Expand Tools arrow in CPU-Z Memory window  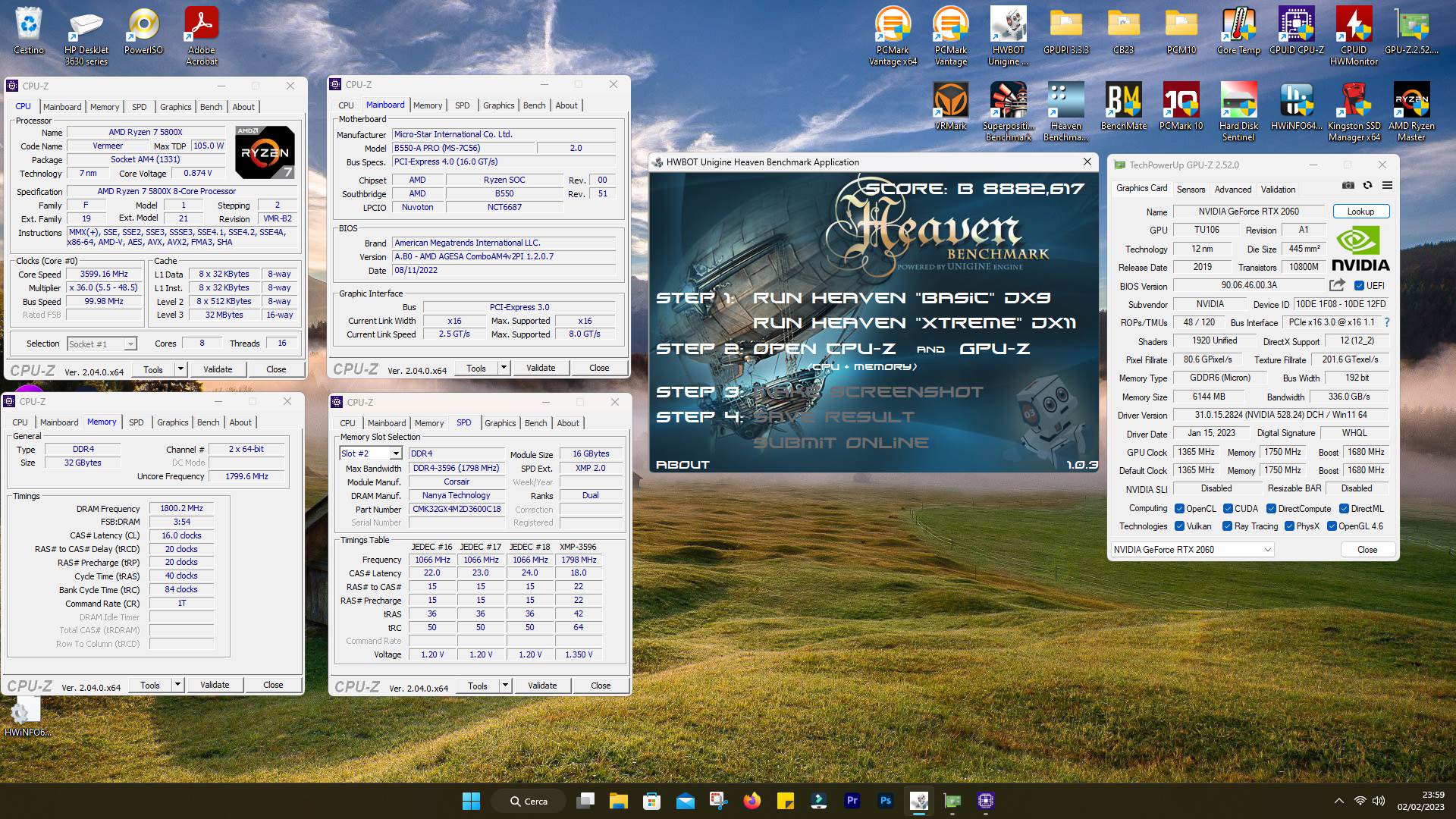click(x=177, y=685)
